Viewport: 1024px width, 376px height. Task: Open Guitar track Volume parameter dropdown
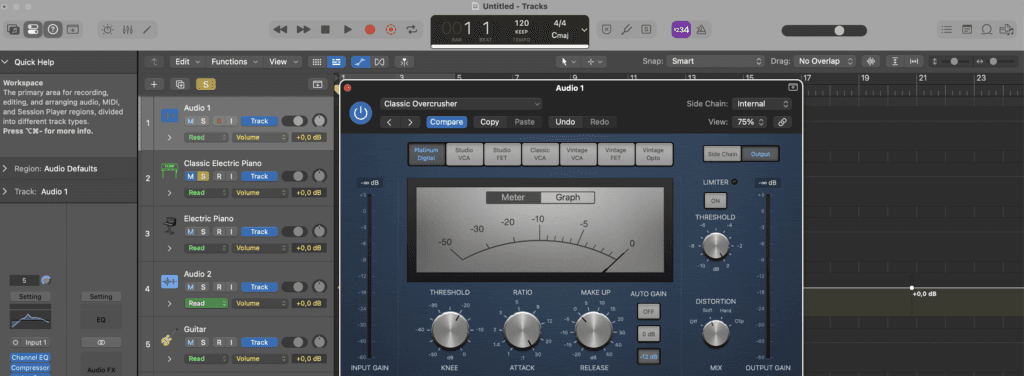(x=261, y=359)
